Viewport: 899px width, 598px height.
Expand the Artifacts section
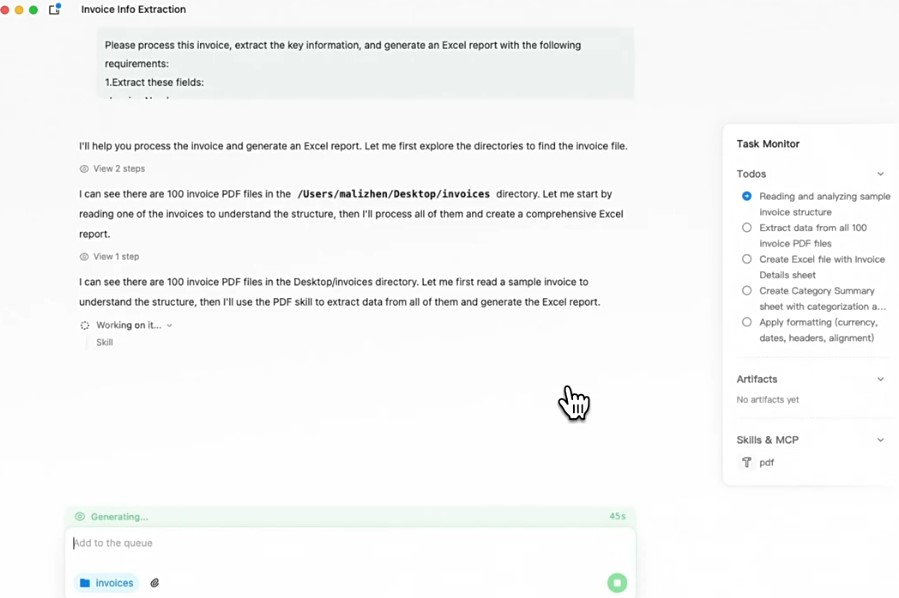click(x=881, y=379)
